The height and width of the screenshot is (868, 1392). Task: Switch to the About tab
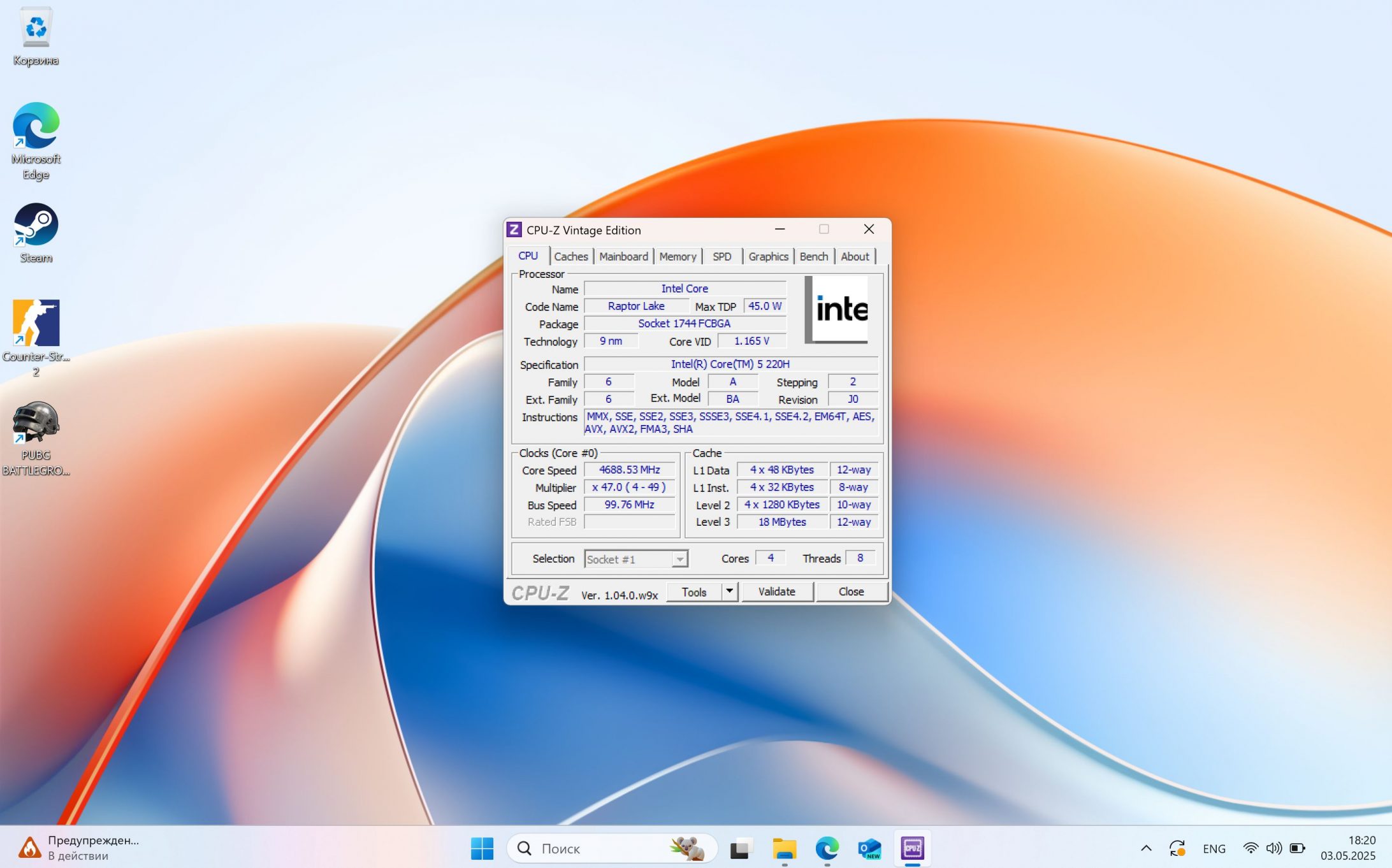pos(855,256)
